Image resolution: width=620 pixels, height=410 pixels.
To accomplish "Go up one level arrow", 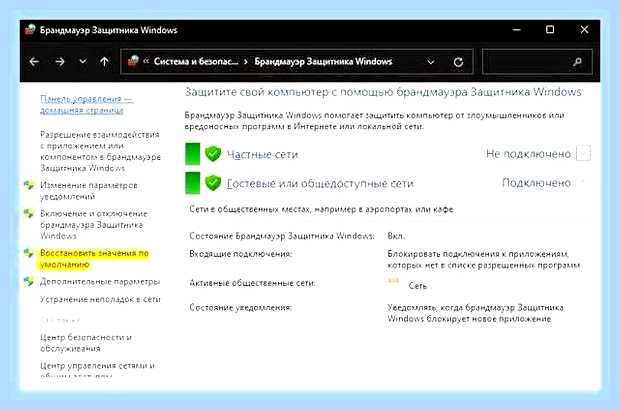I will [104, 62].
